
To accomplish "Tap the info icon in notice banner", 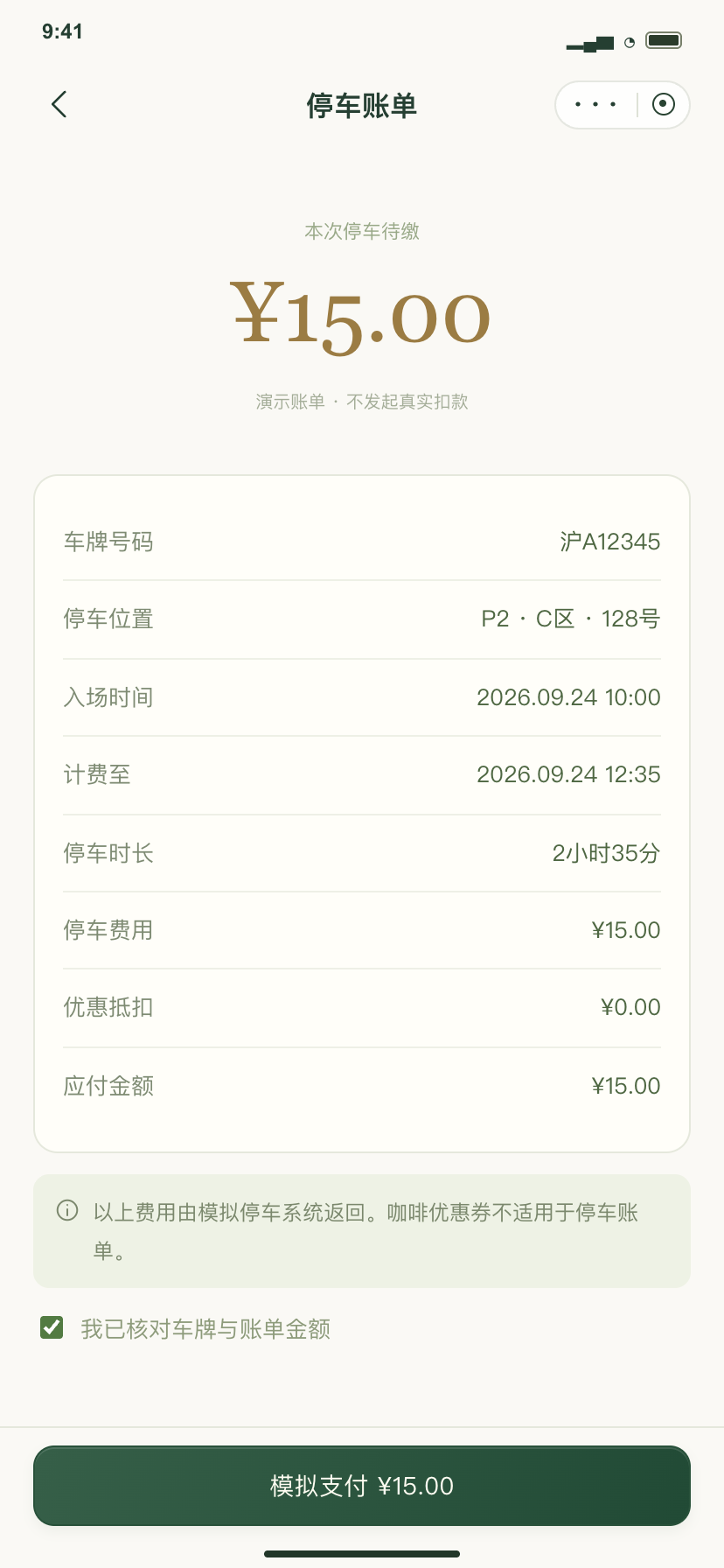I will point(67,1210).
